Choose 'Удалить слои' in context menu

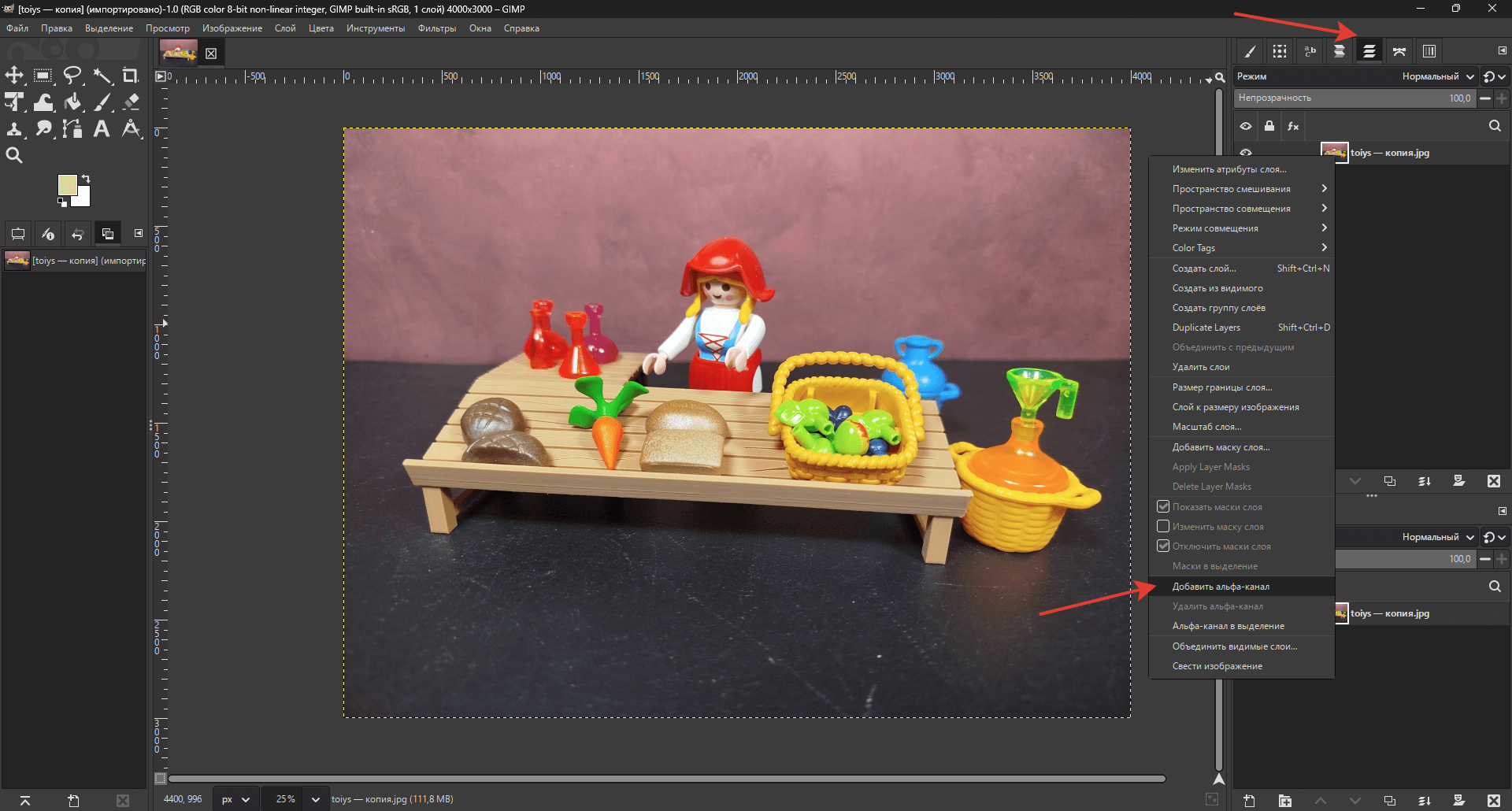coord(1242,367)
